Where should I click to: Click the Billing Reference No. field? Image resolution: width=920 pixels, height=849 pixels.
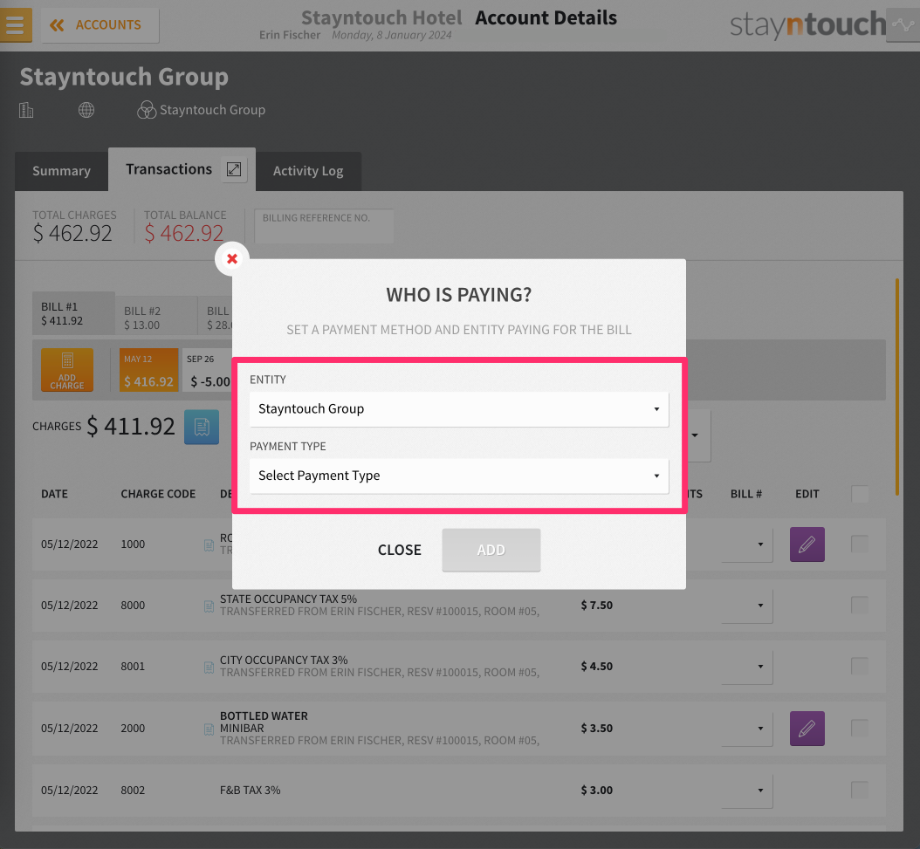[324, 226]
